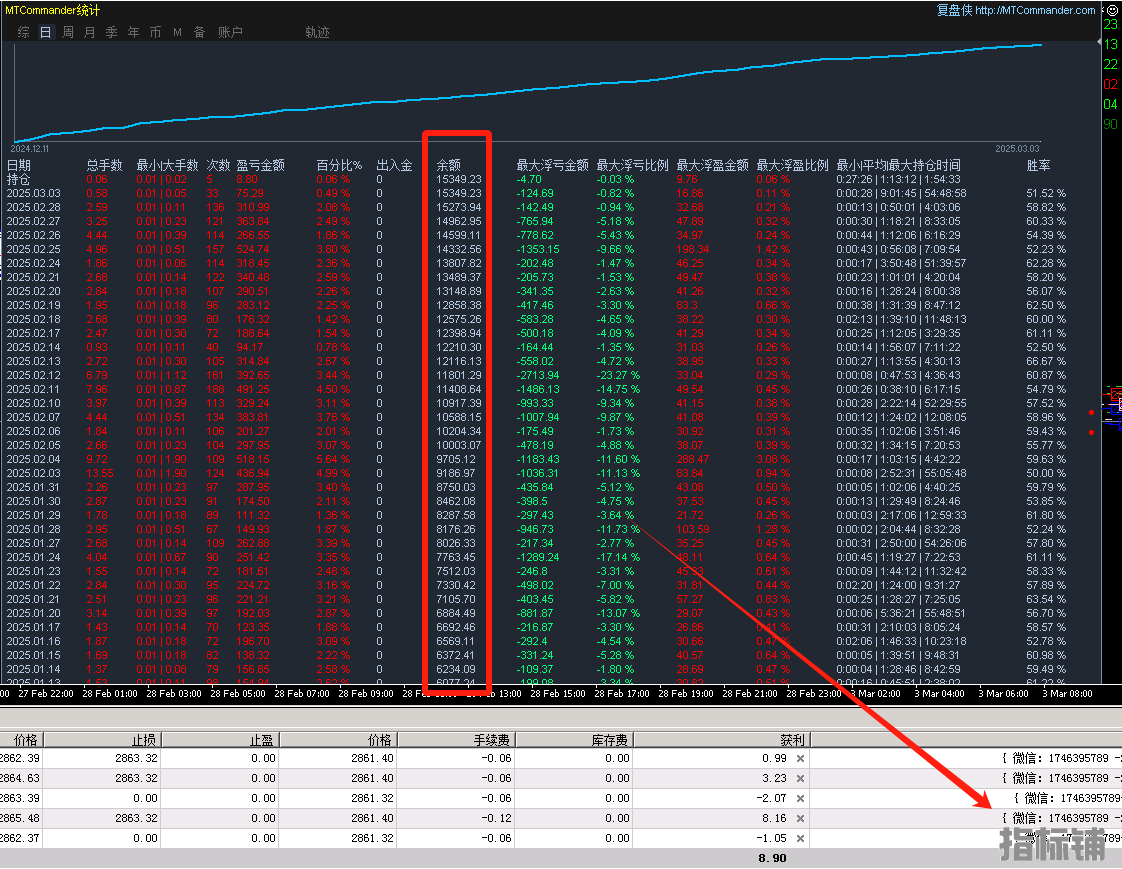The width and height of the screenshot is (1122, 869).
Task: Click the 盈亏金额 heading
Action: pos(260,165)
